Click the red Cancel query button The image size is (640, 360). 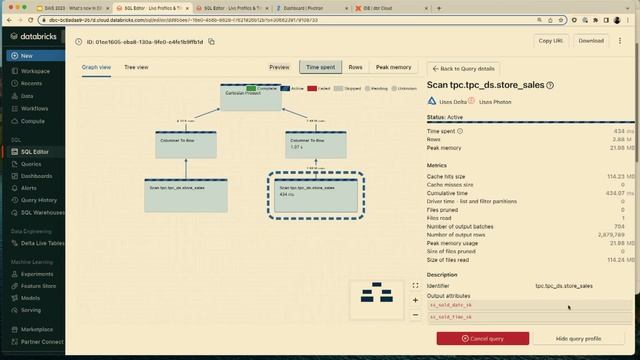tap(482, 338)
